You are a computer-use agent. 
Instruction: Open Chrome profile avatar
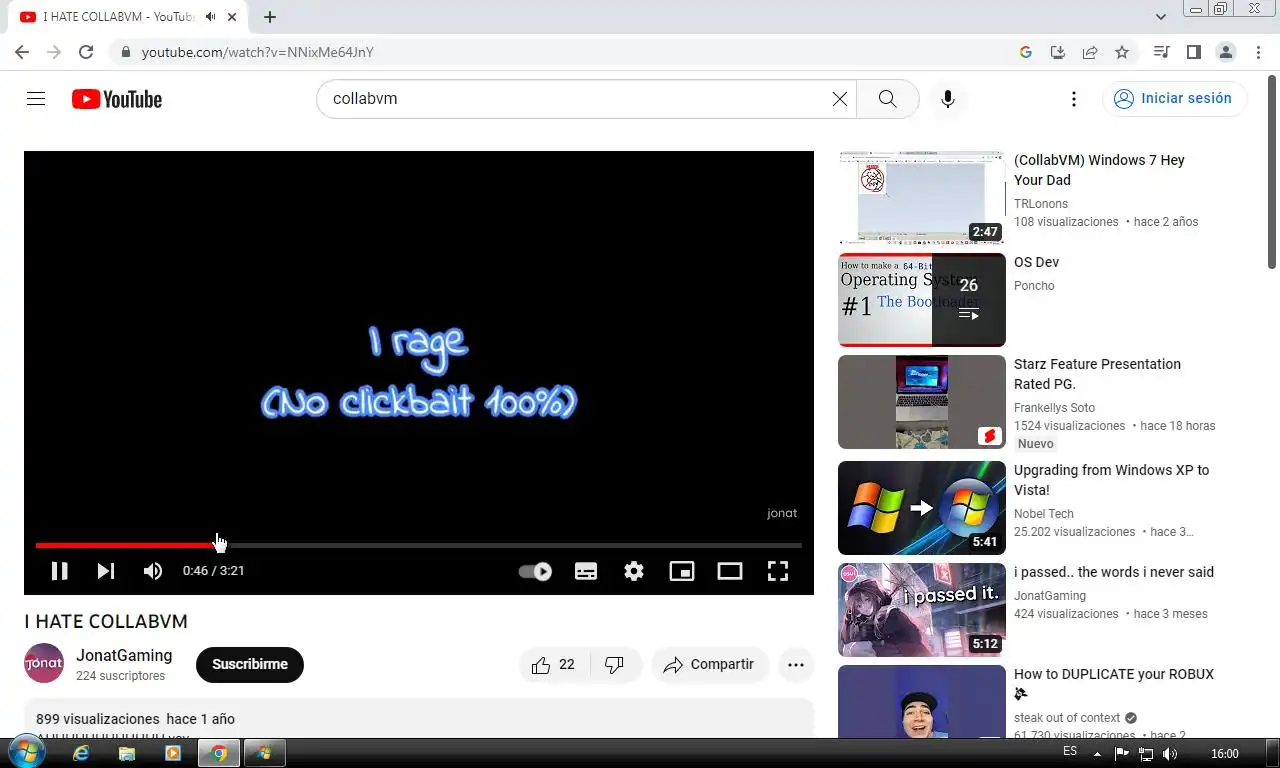coord(1226,52)
